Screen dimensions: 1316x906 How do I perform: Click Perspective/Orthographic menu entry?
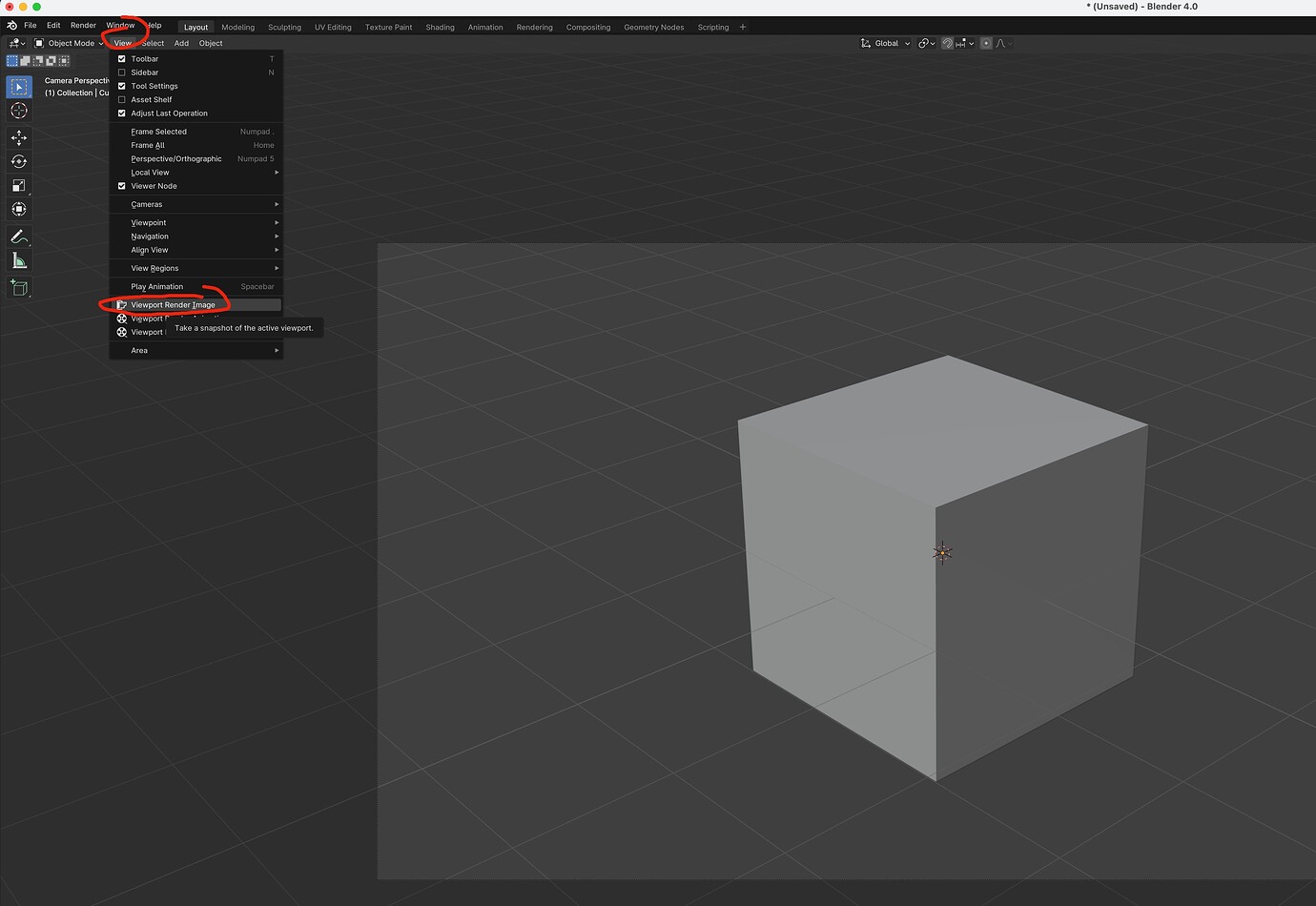(x=196, y=159)
